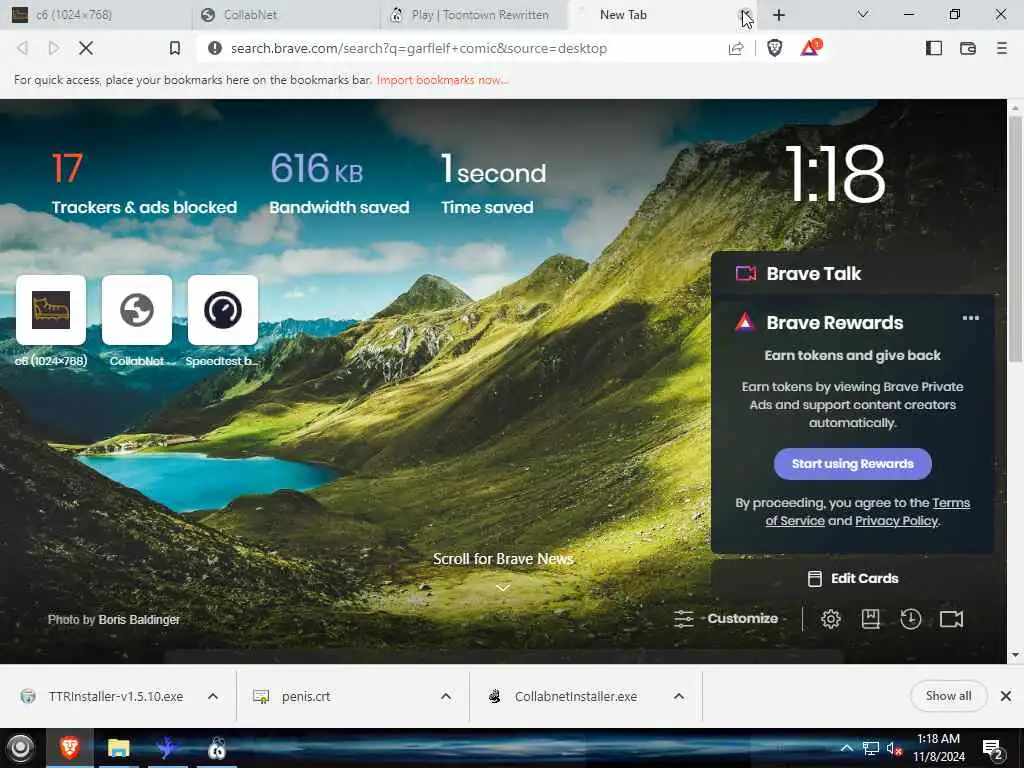This screenshot has height=768, width=1024.
Task: Open the CollabNet top site tile
Action: [137, 310]
